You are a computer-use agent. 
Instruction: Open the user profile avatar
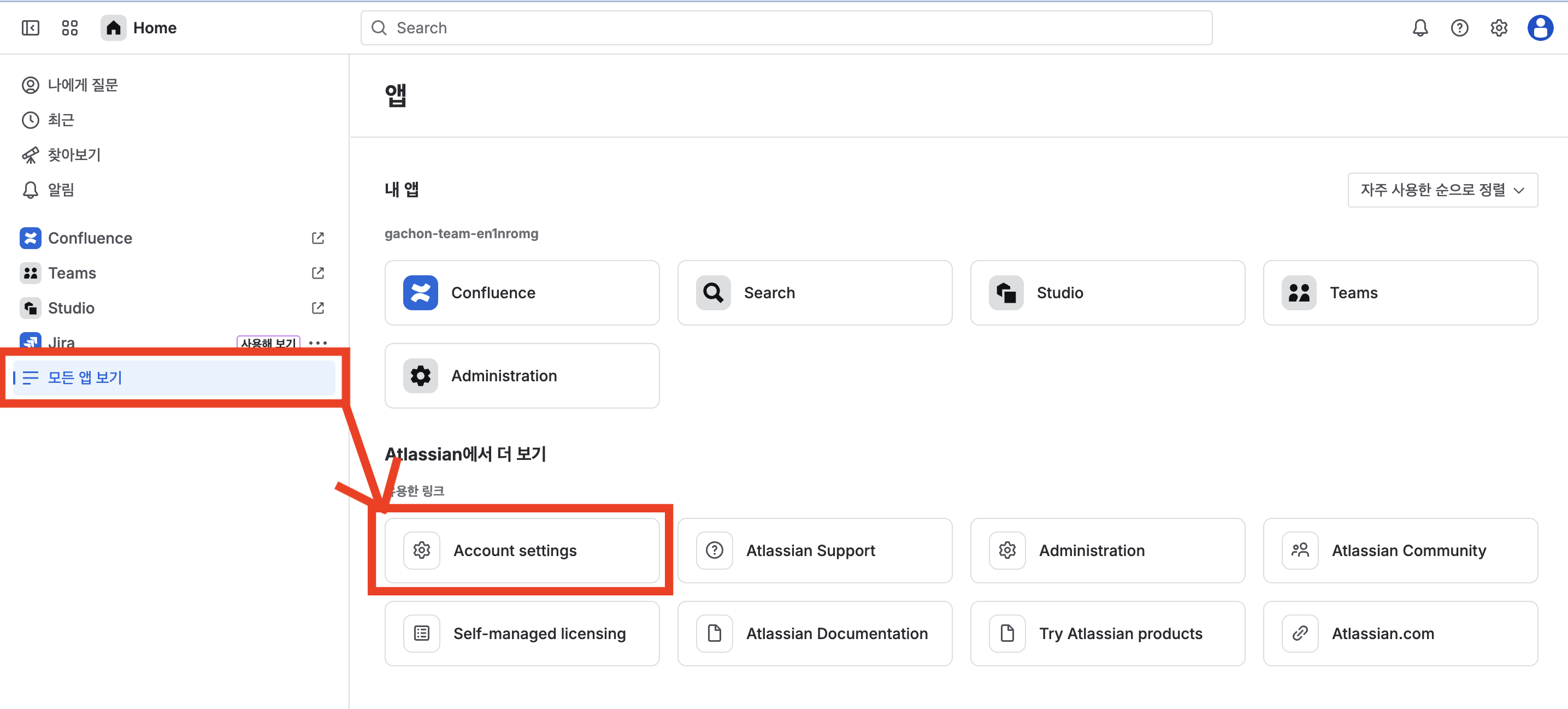click(x=1540, y=28)
